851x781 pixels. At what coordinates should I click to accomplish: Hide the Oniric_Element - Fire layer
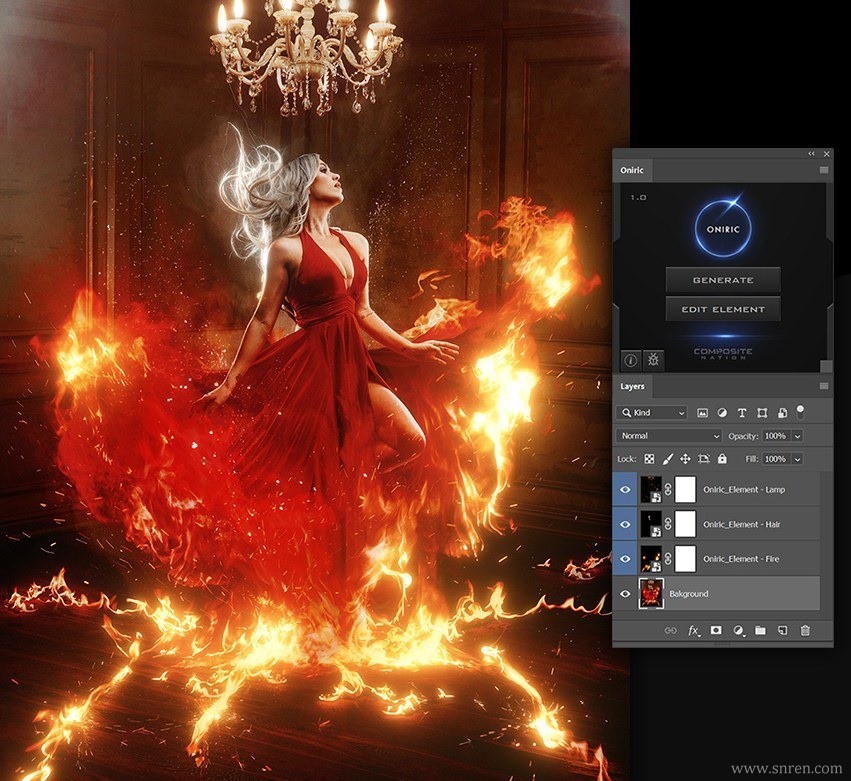tap(625, 559)
